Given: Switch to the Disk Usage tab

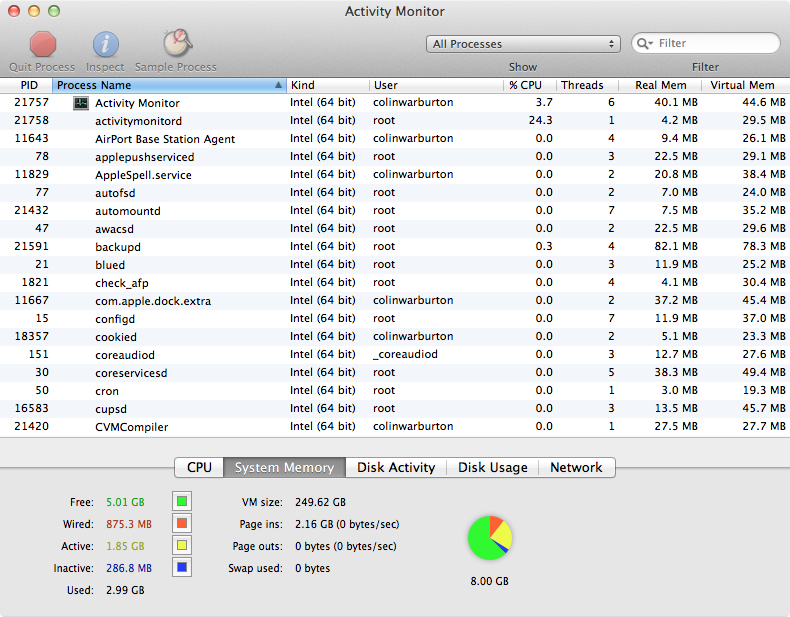Looking at the screenshot, I should tap(492, 467).
